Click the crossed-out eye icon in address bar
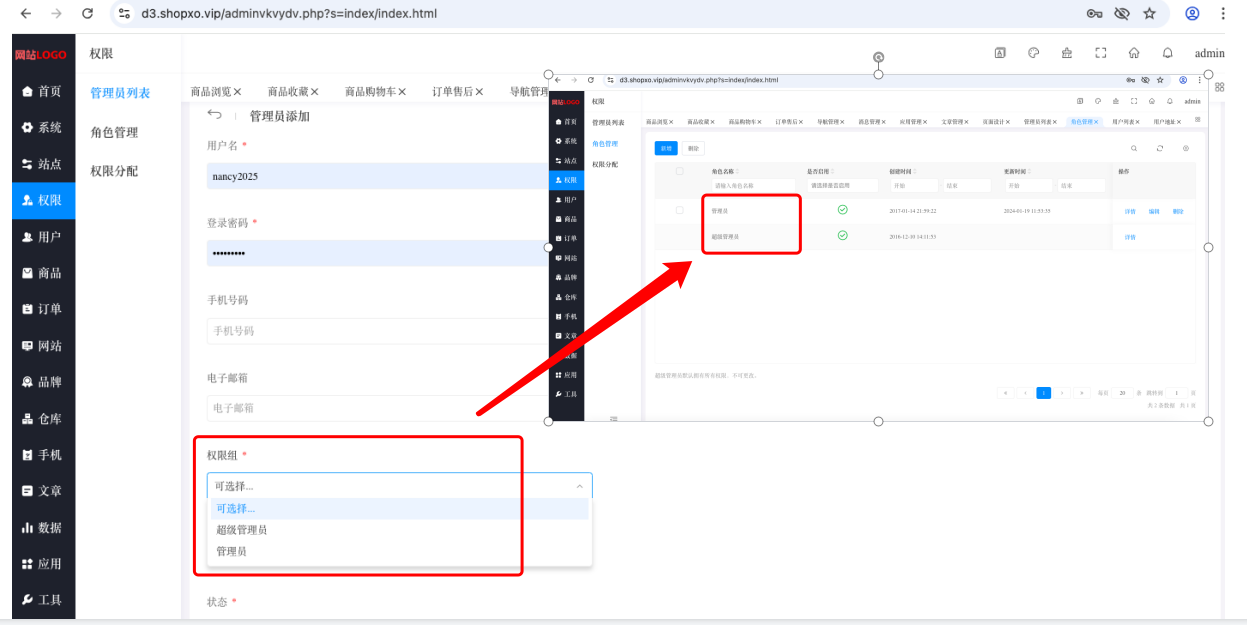 (x=1122, y=14)
